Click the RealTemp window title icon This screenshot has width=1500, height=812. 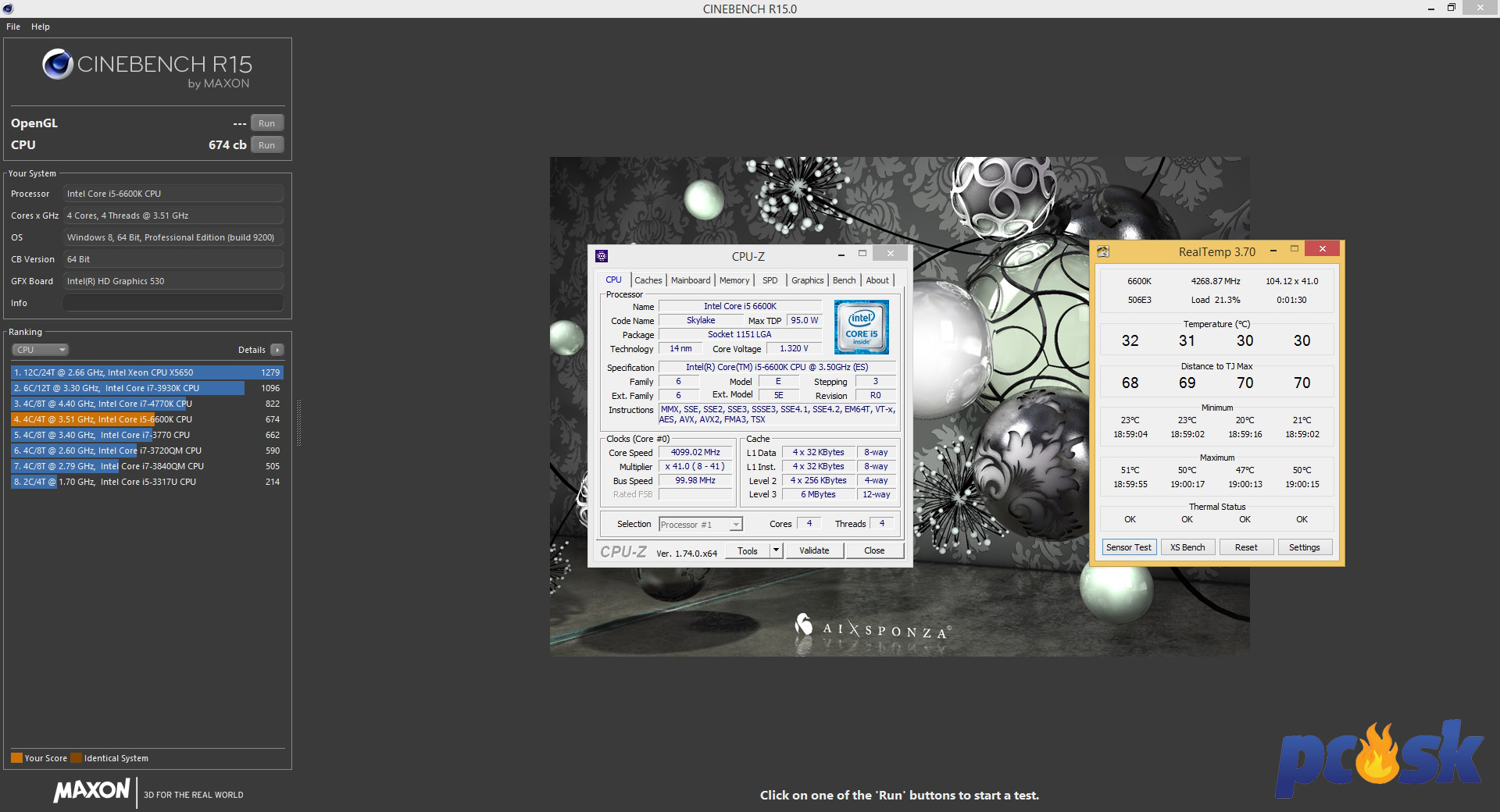pos(1103,251)
